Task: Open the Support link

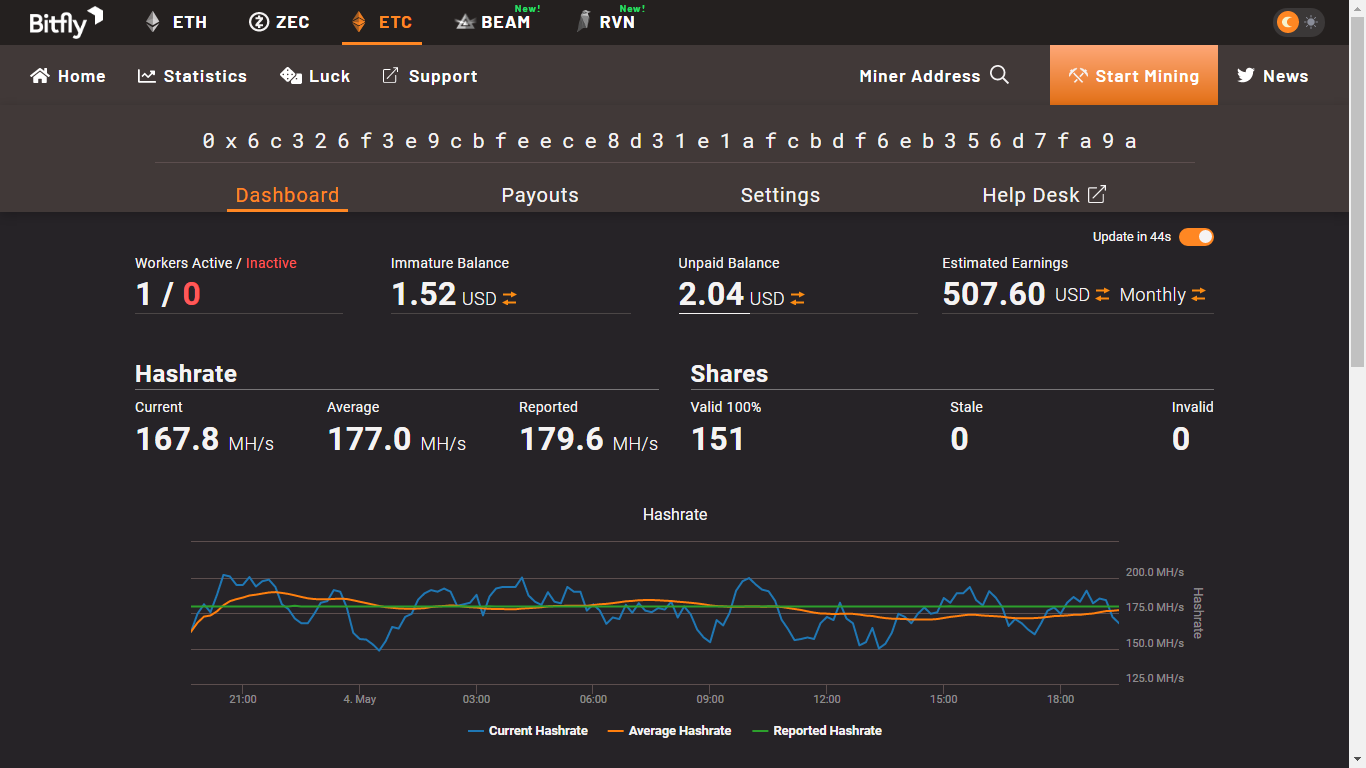Action: [x=430, y=76]
